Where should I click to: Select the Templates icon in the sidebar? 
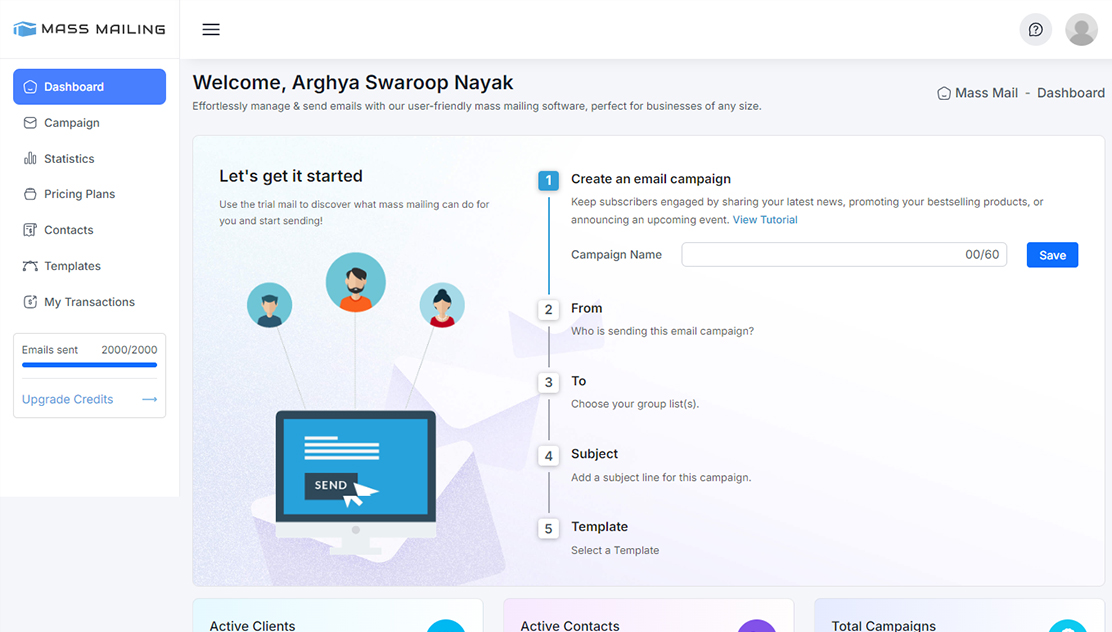pyautogui.click(x=30, y=266)
